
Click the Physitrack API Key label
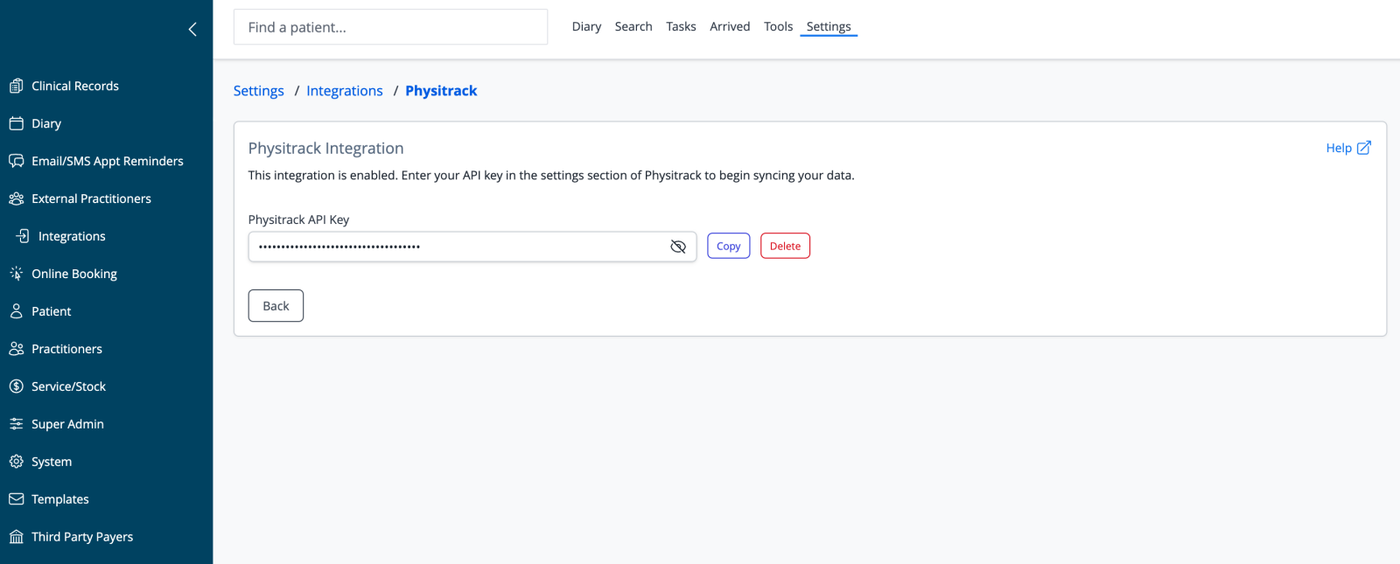click(x=299, y=219)
